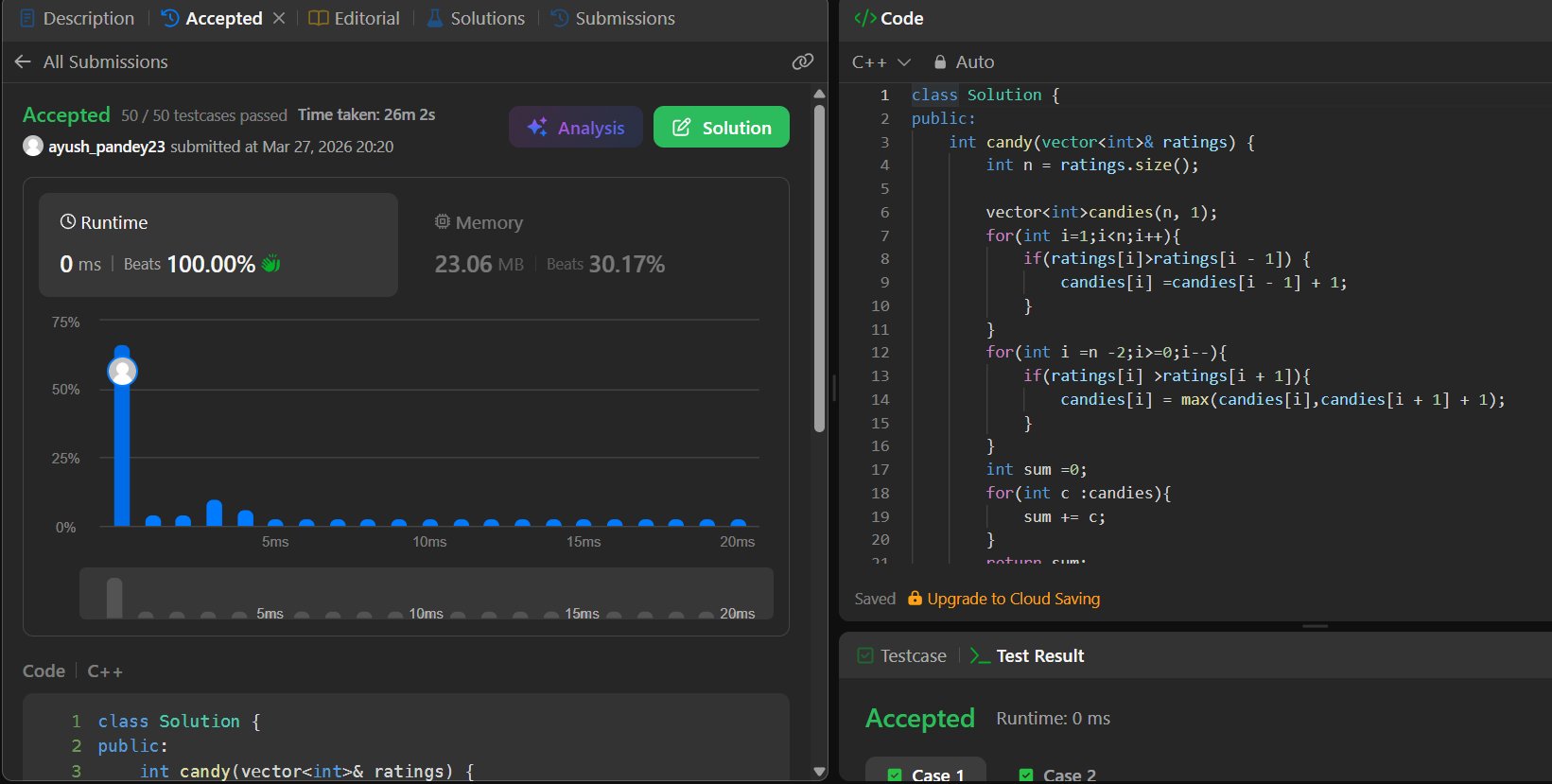Screen dimensions: 1552x784
Task: Click Upgrade to Cloud Saving link
Action: 1013,599
